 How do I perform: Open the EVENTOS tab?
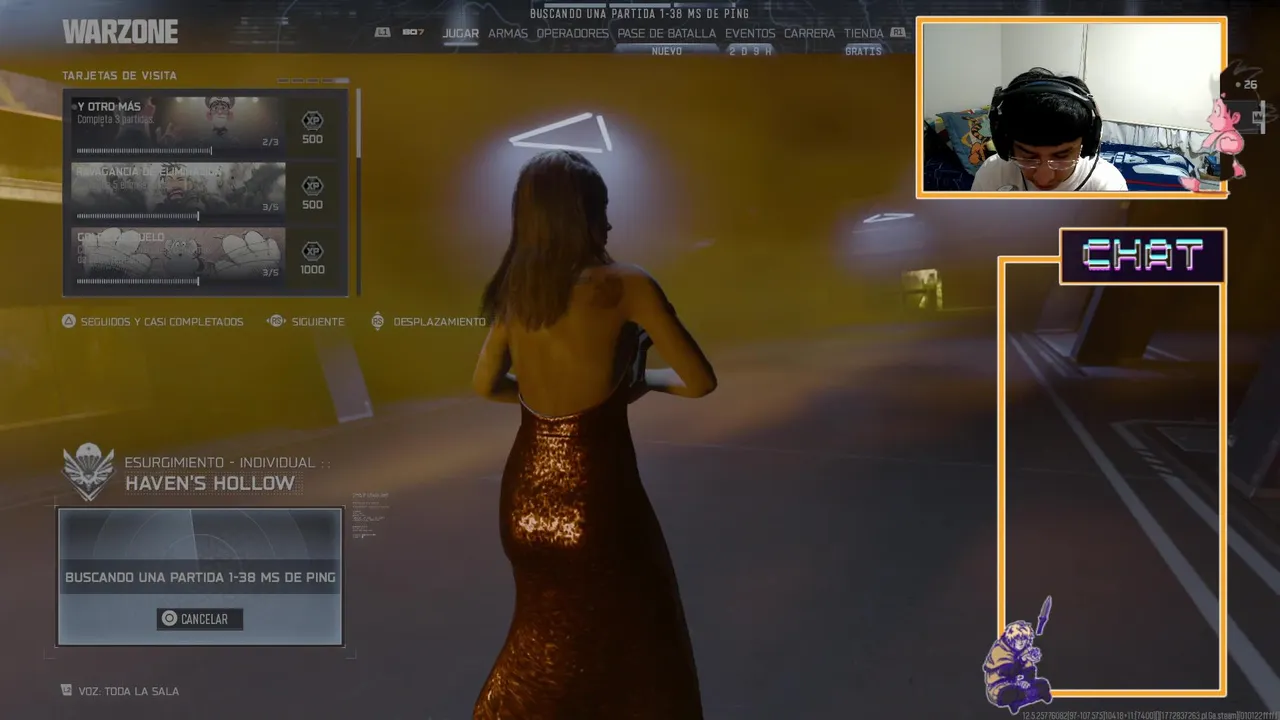[x=750, y=33]
